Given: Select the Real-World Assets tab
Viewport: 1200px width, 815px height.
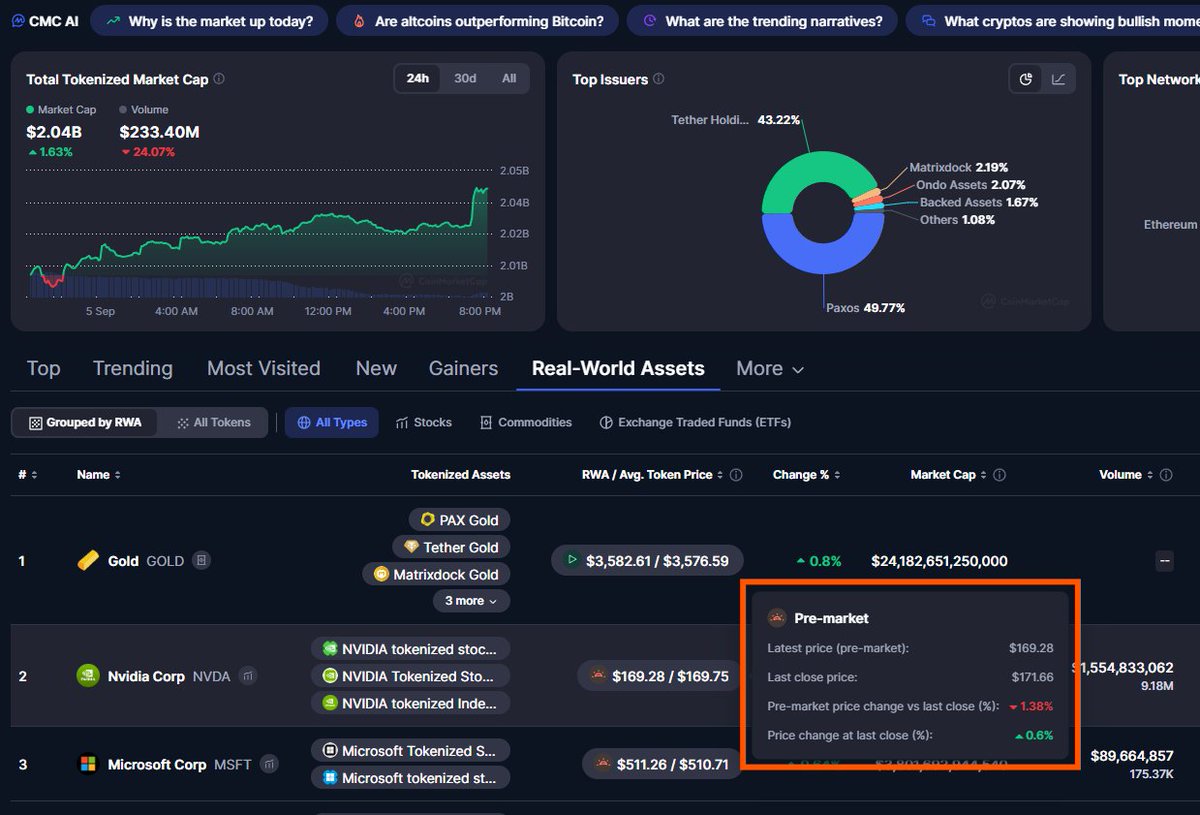Looking at the screenshot, I should click(618, 369).
